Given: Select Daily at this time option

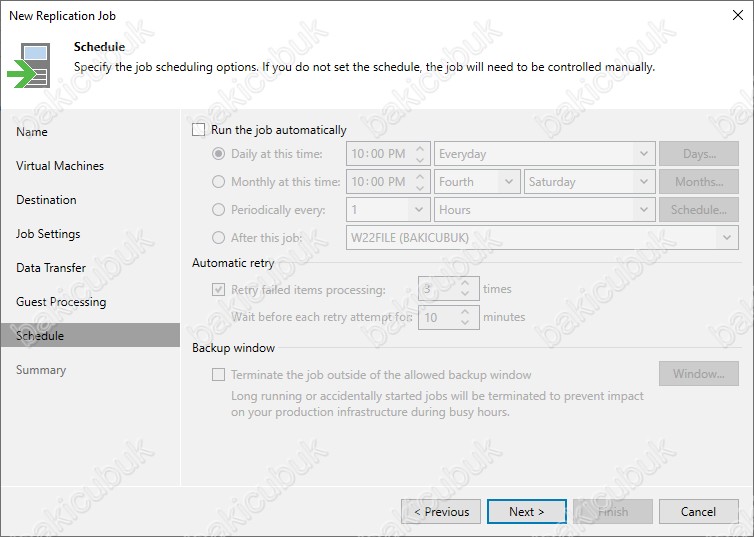Looking at the screenshot, I should coord(218,154).
